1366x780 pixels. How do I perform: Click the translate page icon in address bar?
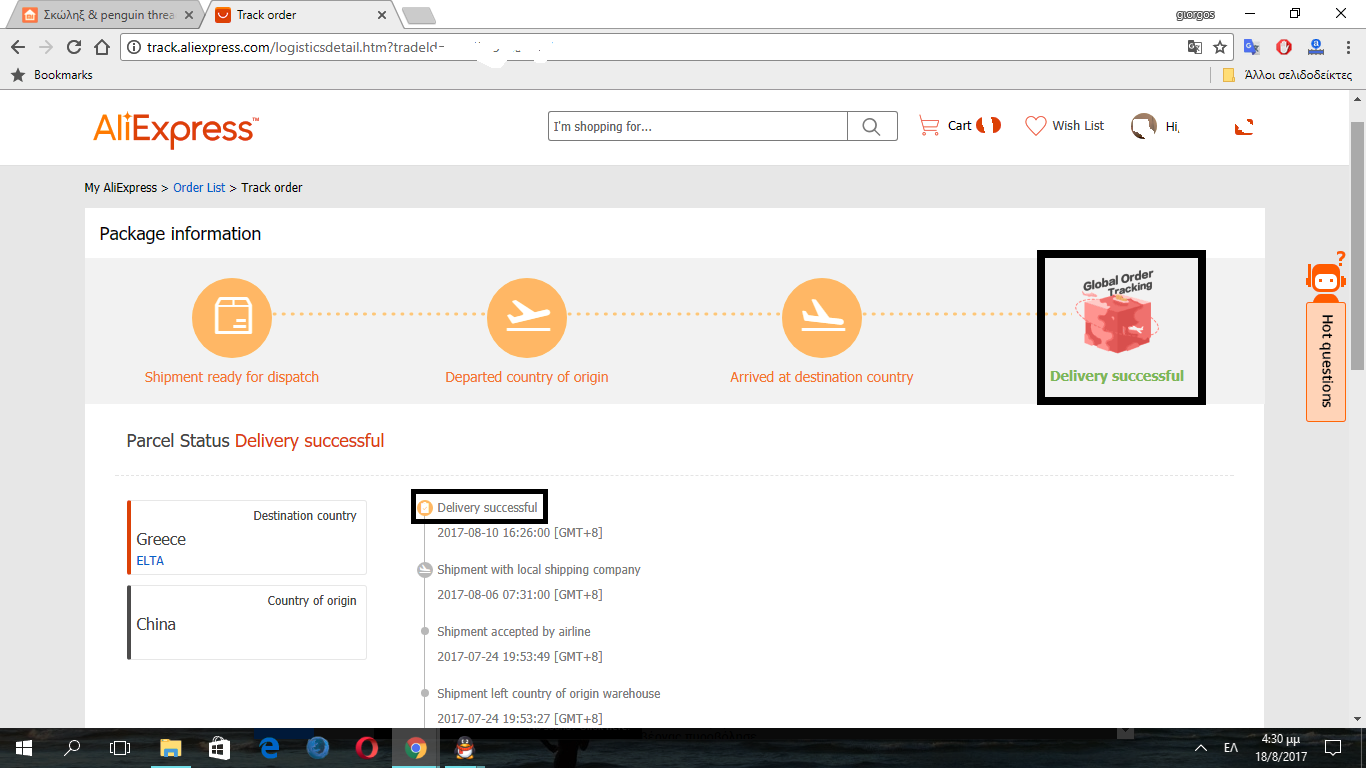[x=1195, y=47]
